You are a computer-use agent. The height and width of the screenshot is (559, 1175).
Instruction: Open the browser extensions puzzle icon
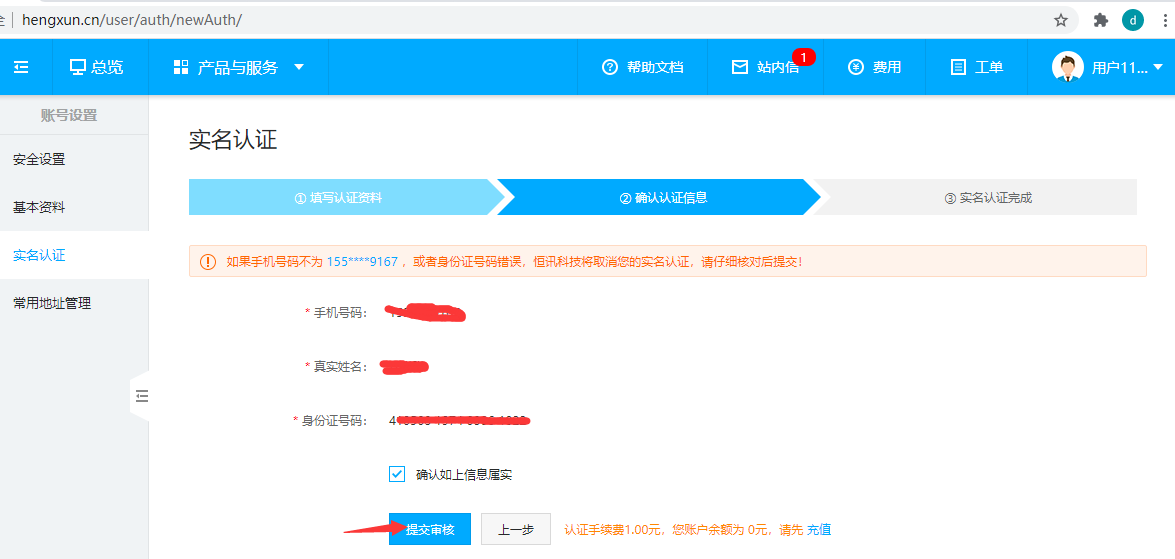tap(1101, 20)
